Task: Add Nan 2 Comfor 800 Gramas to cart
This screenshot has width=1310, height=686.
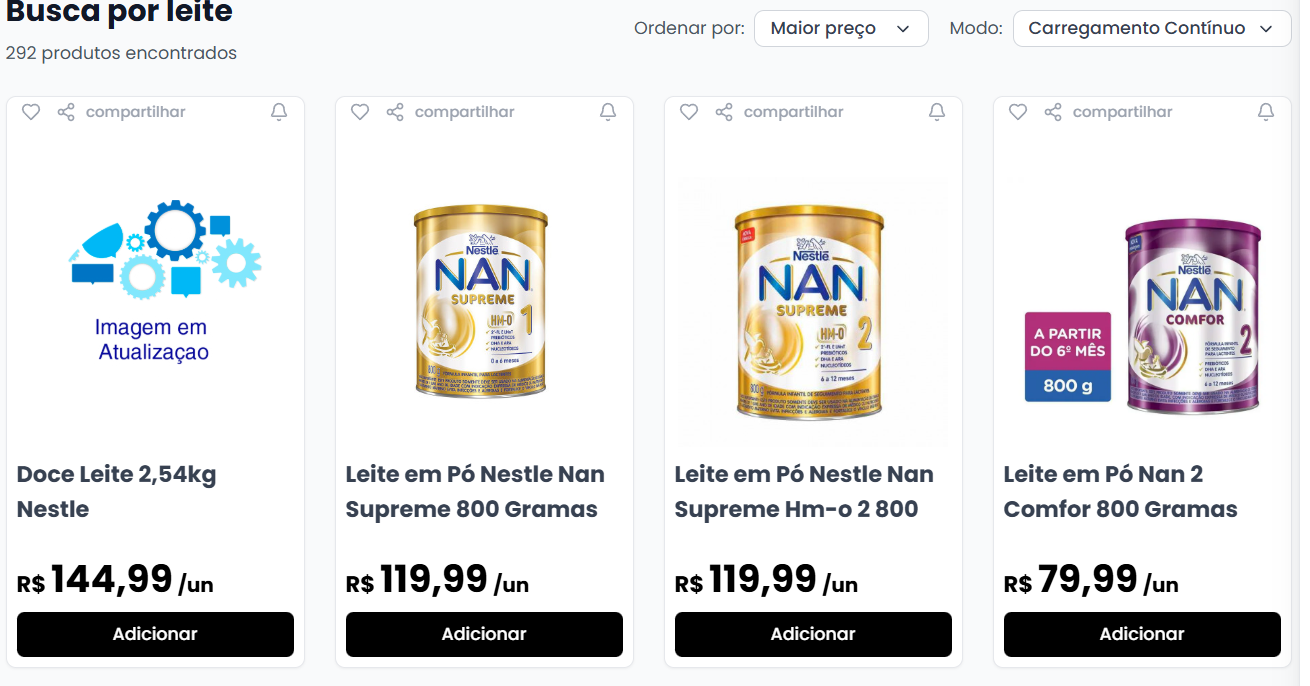Action: tap(1142, 634)
